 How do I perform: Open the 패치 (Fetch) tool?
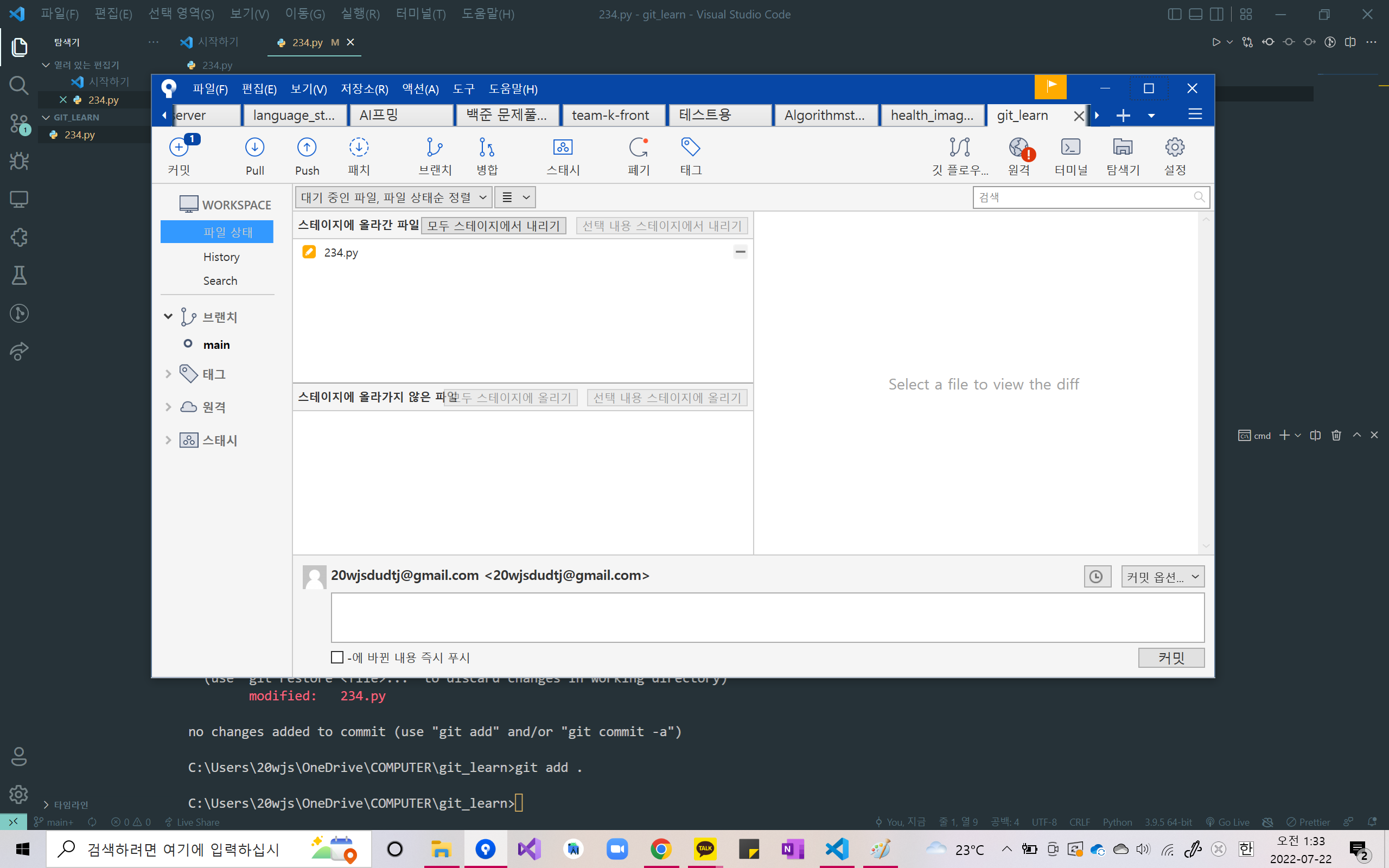[x=359, y=148]
